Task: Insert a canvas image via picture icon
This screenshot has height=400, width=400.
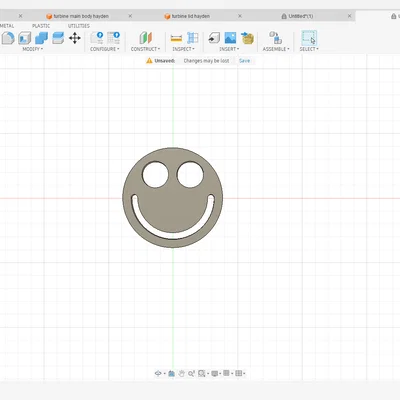Action: point(230,38)
